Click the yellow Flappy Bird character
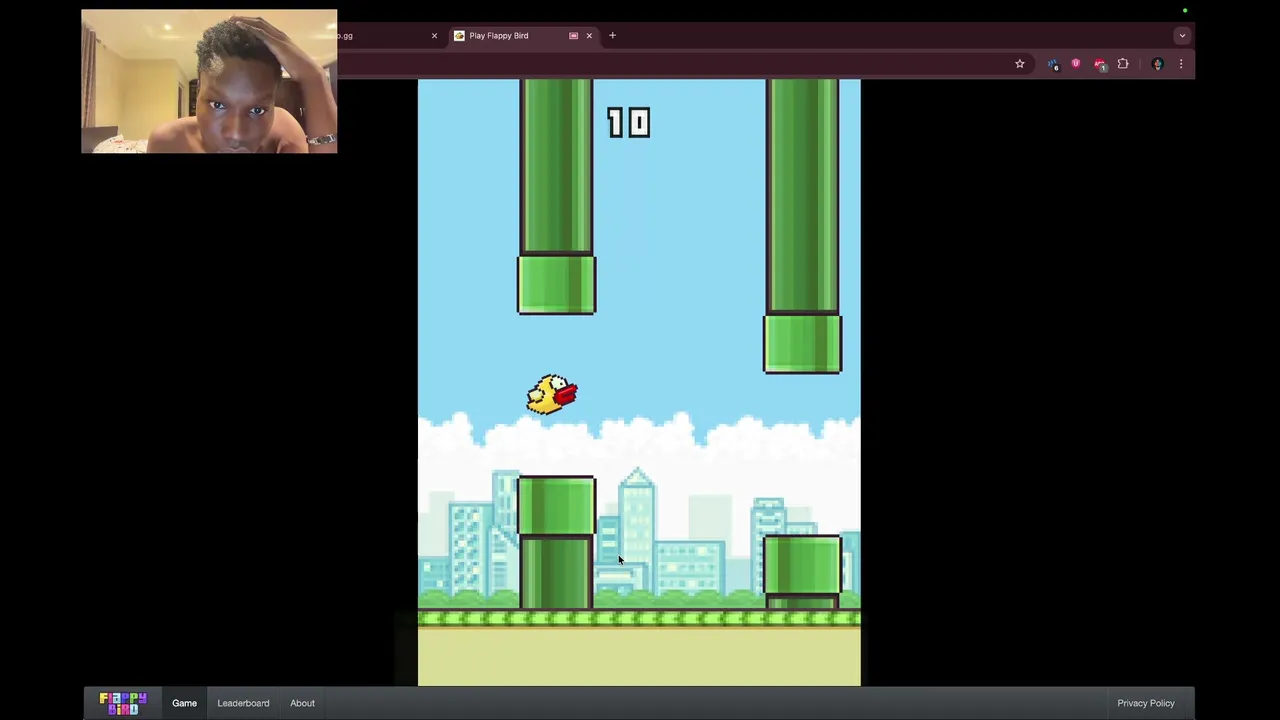The image size is (1280, 720). pos(552,394)
